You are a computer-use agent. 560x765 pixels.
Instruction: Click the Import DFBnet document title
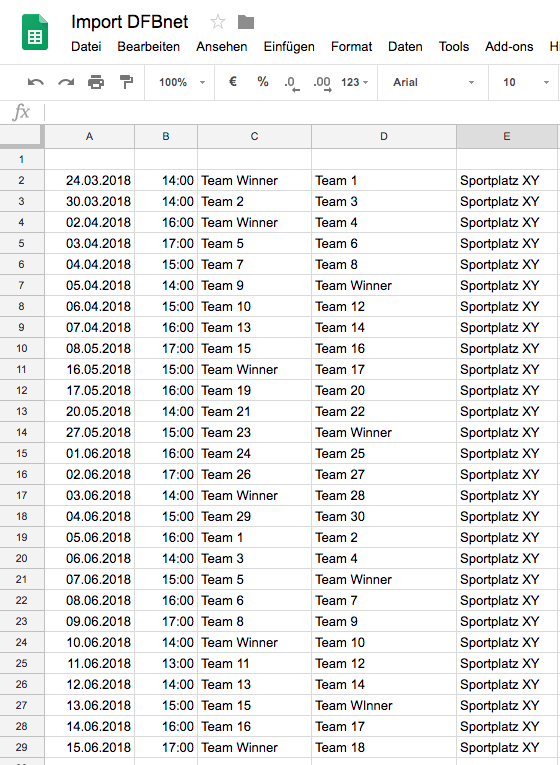pos(130,22)
